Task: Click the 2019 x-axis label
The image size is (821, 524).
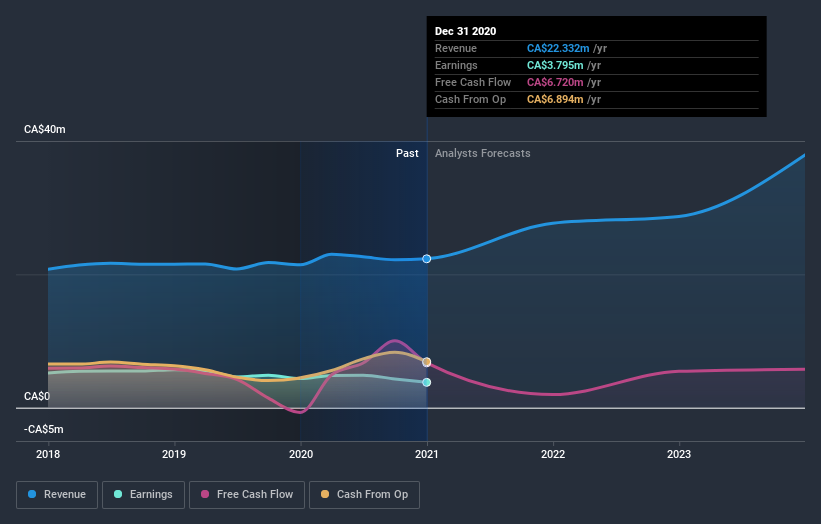Action: click(174, 454)
